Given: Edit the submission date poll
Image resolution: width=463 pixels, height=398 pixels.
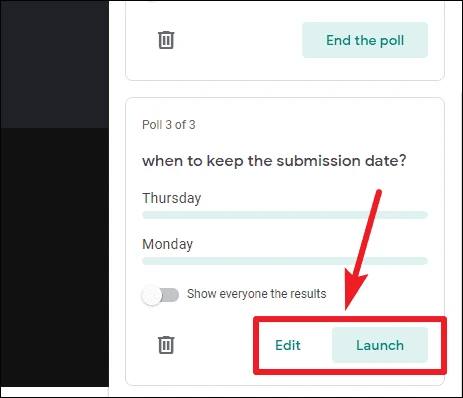Looking at the screenshot, I should pyautogui.click(x=288, y=345).
